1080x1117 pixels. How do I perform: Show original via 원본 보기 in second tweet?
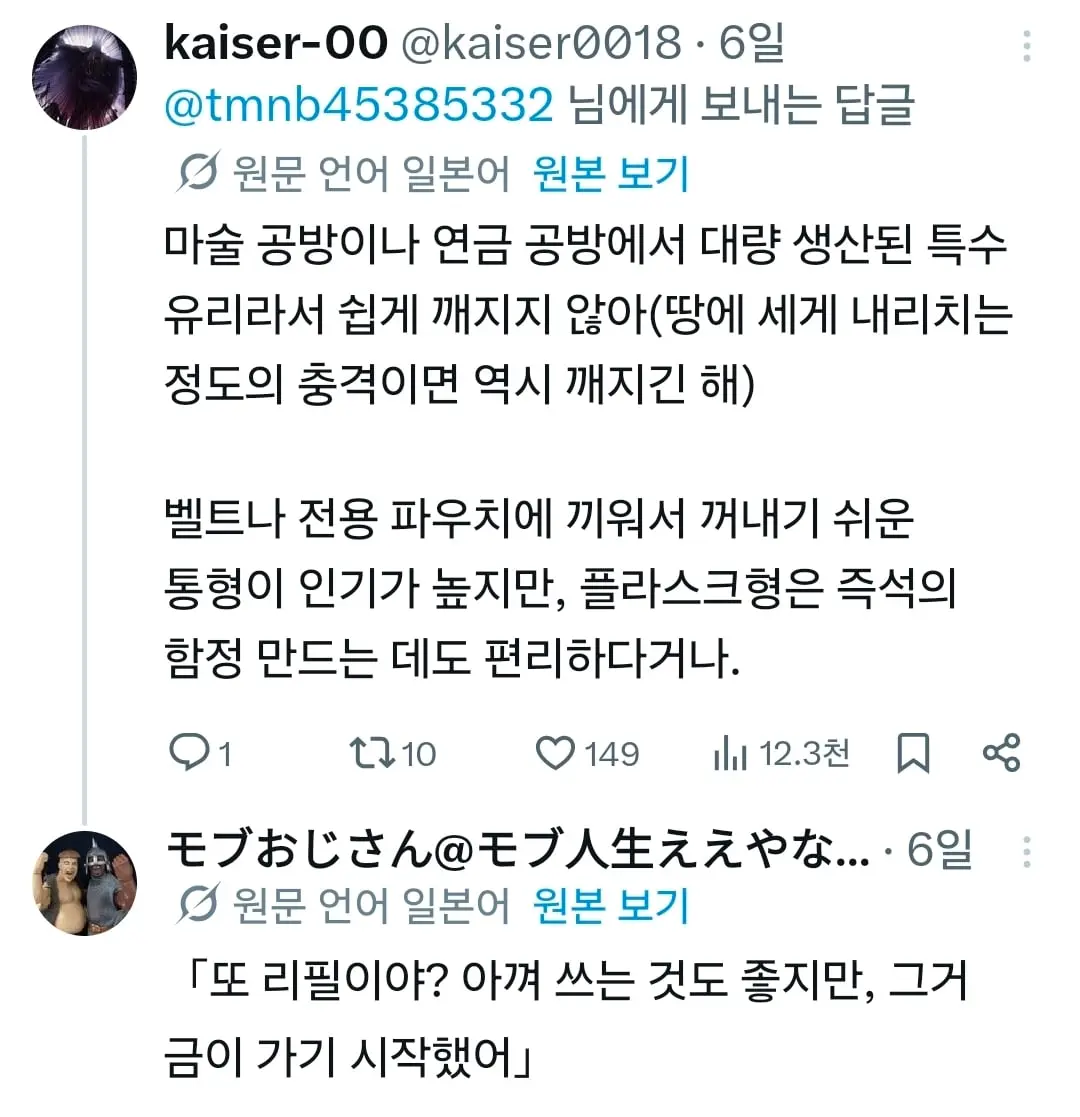coord(611,905)
